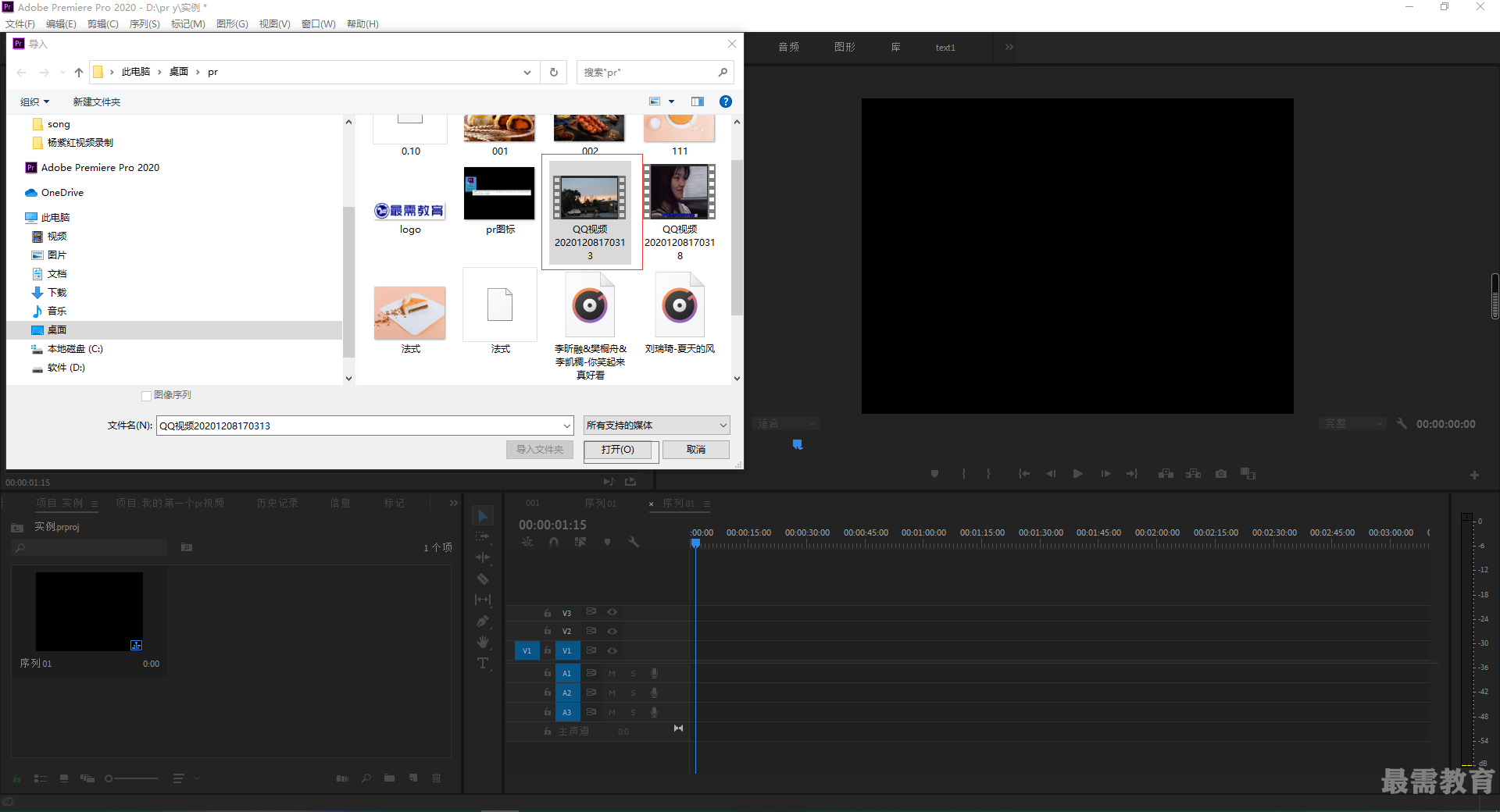Open file type dropdown 所有支持的媒体
Screen dimensions: 1500x812
[657, 426]
